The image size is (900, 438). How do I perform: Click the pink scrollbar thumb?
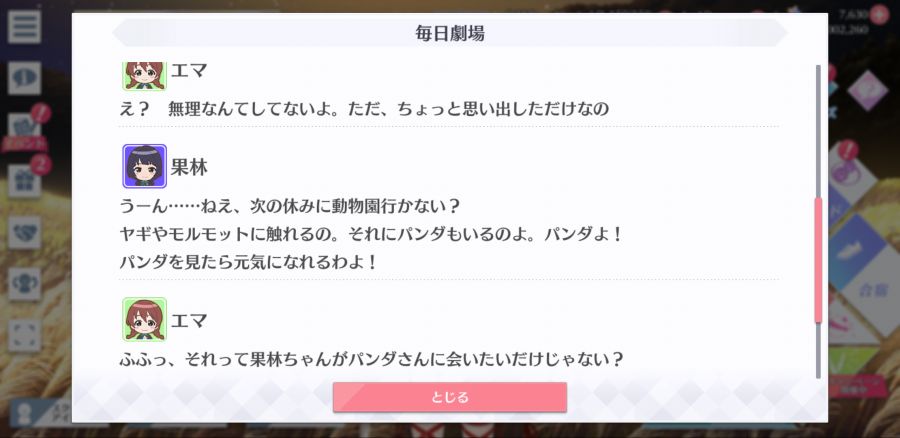coord(818,260)
